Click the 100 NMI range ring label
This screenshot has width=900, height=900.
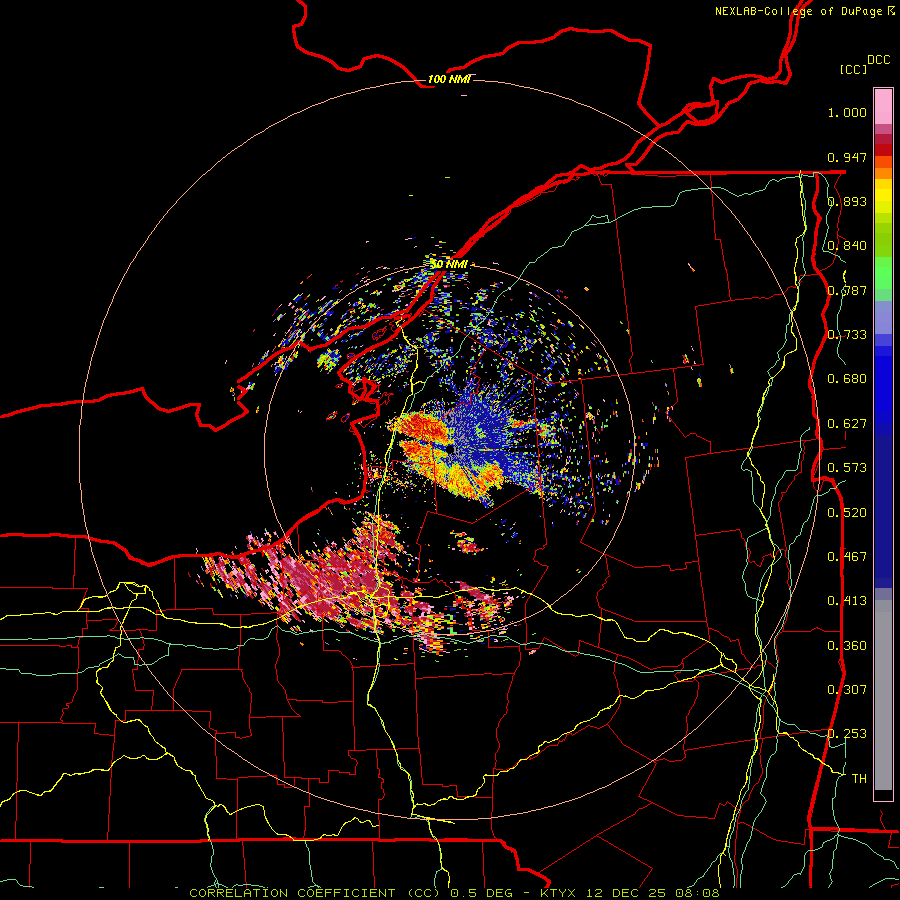click(x=449, y=79)
